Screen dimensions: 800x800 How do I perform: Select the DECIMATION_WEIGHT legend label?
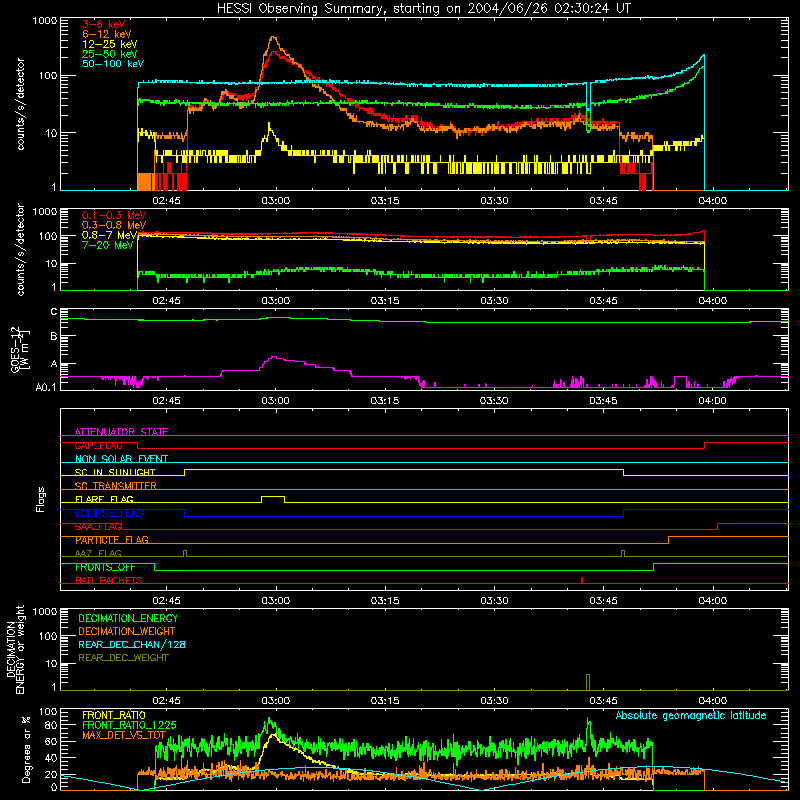[127, 632]
